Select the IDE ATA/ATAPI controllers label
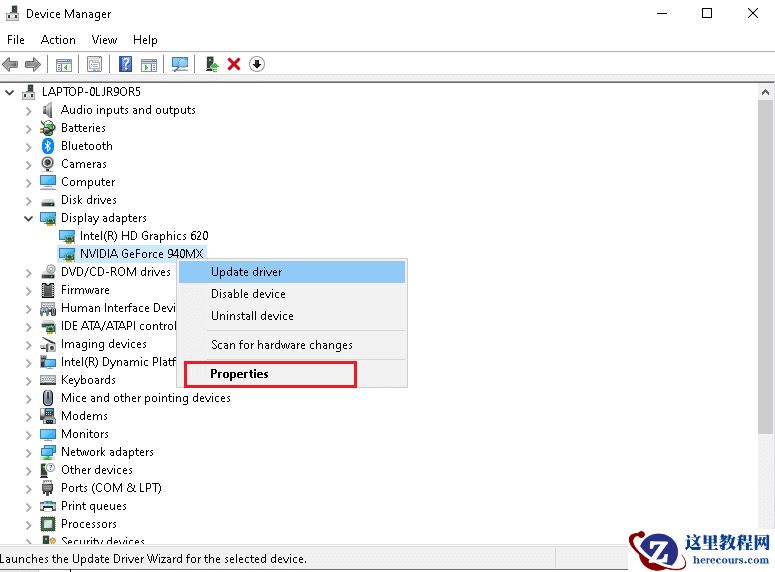The height and width of the screenshot is (572, 775). pyautogui.click(x=119, y=326)
